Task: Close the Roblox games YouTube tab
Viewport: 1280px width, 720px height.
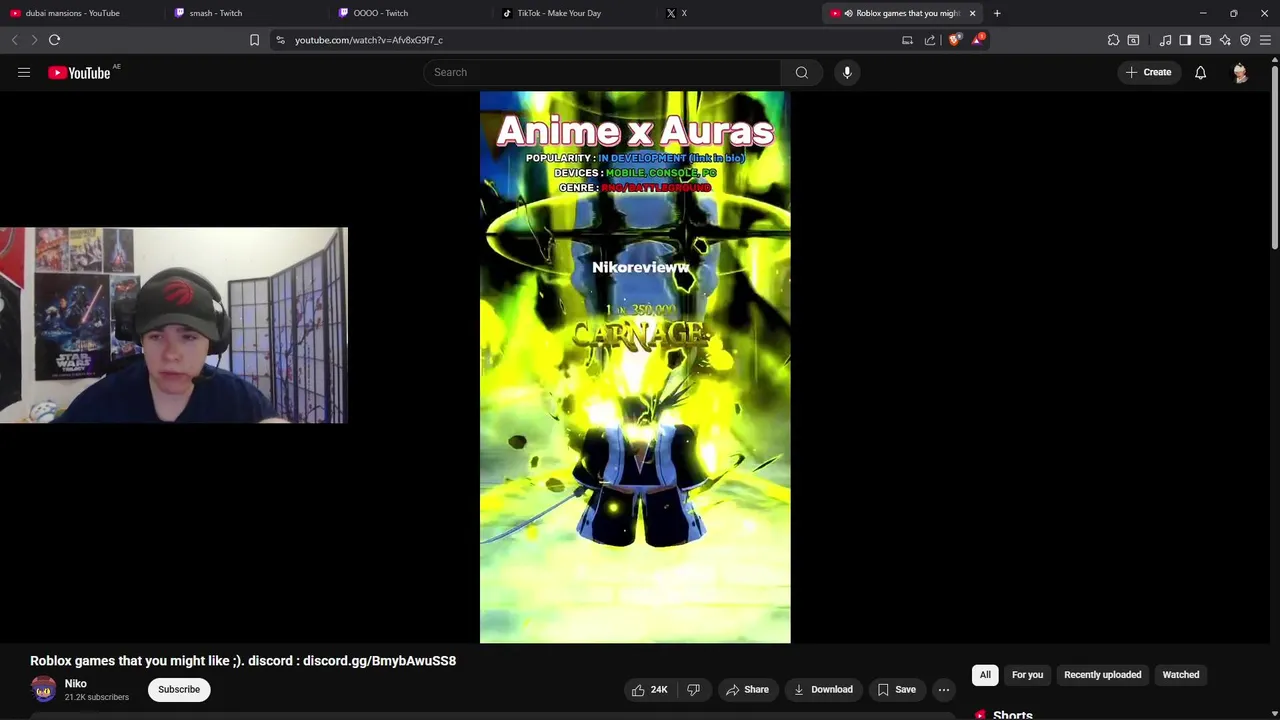Action: point(972,13)
